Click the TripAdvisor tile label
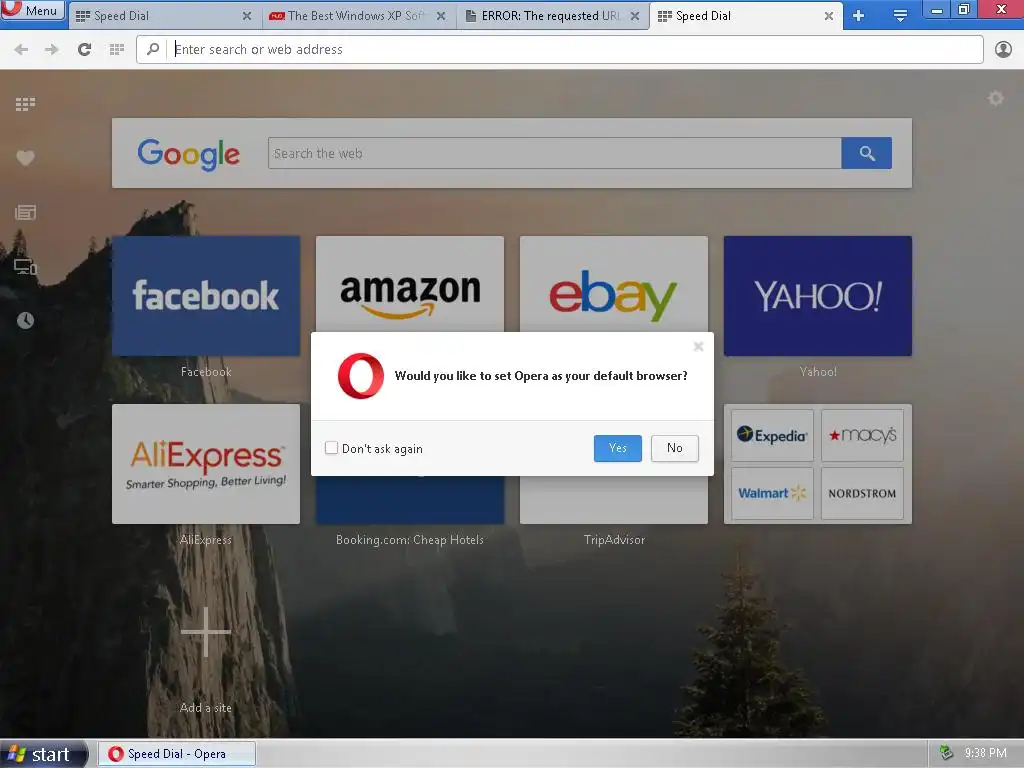Screen dimensions: 1024x768 point(614,540)
